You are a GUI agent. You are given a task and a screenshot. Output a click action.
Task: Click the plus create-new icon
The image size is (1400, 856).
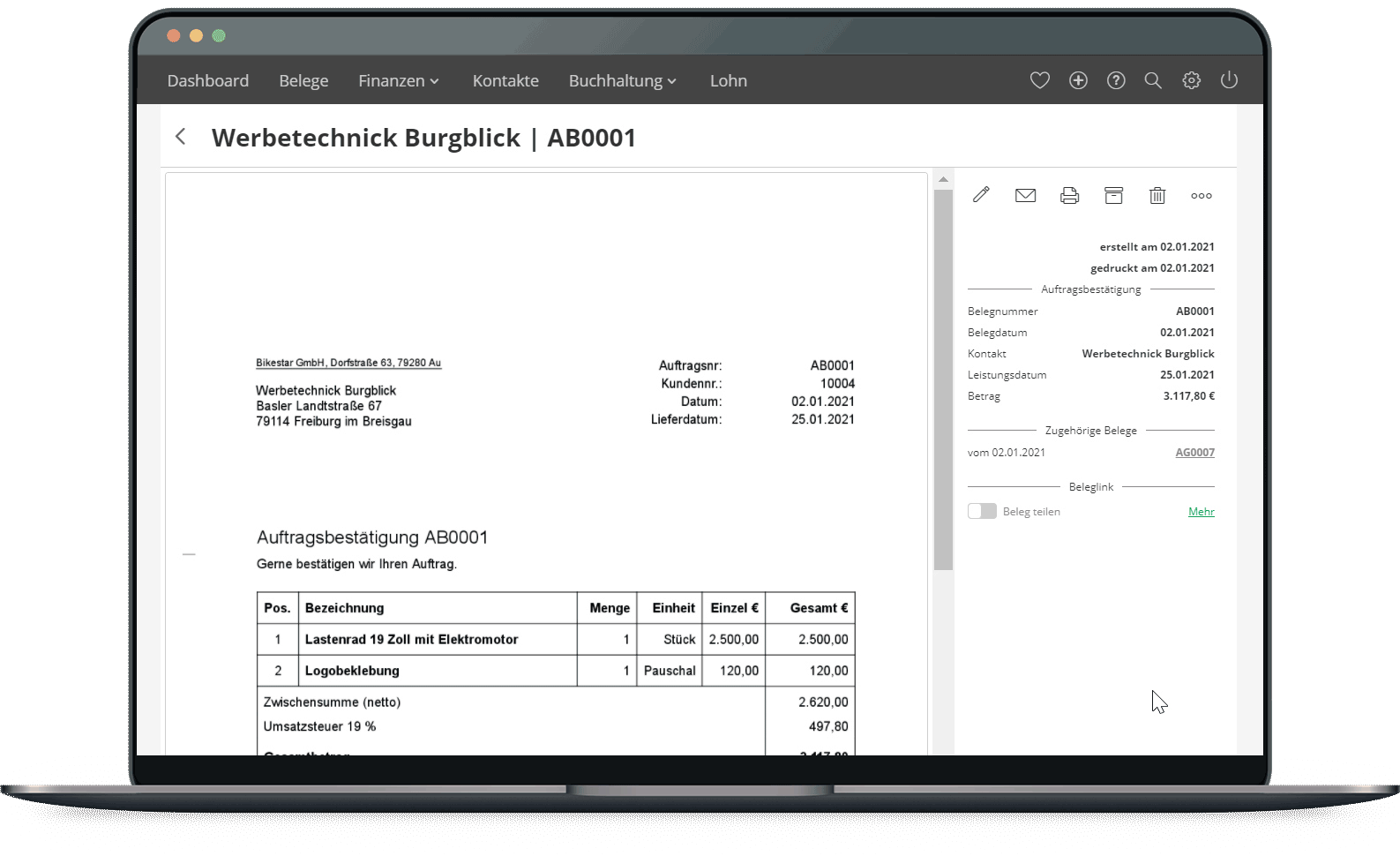point(1078,80)
